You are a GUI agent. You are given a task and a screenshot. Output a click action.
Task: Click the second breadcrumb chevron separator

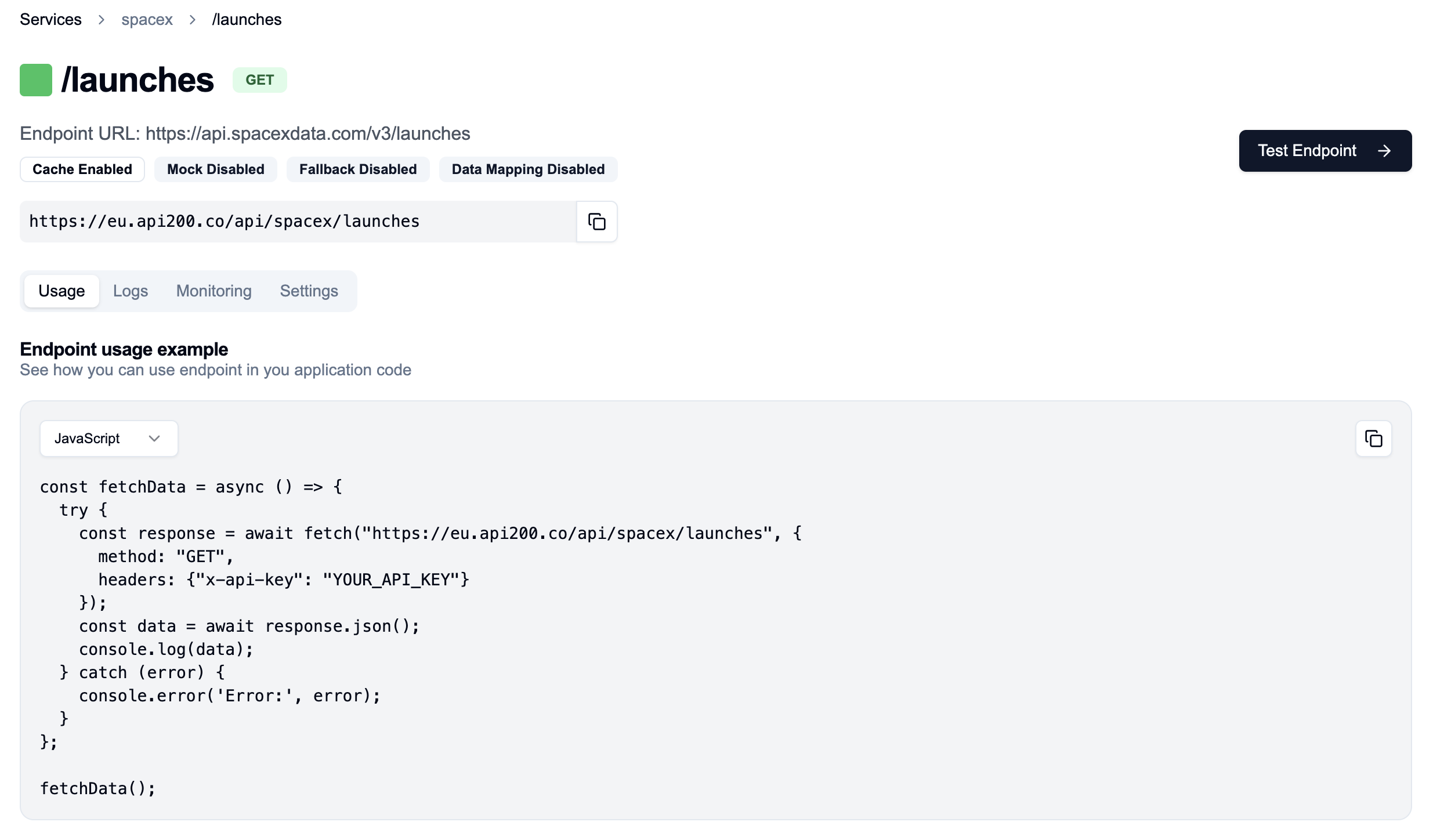[193, 20]
